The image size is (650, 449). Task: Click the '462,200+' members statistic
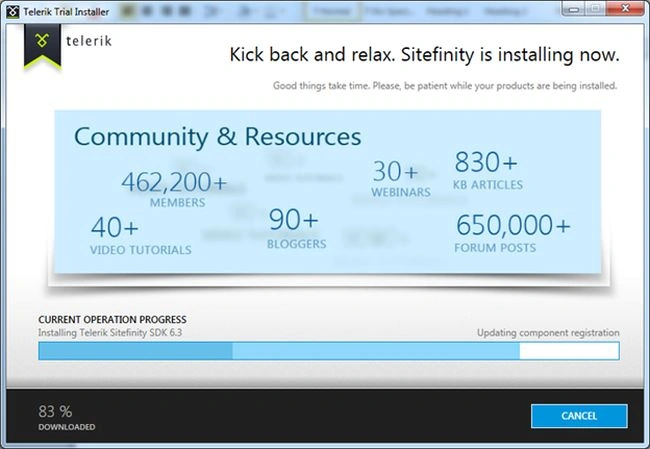click(x=175, y=188)
